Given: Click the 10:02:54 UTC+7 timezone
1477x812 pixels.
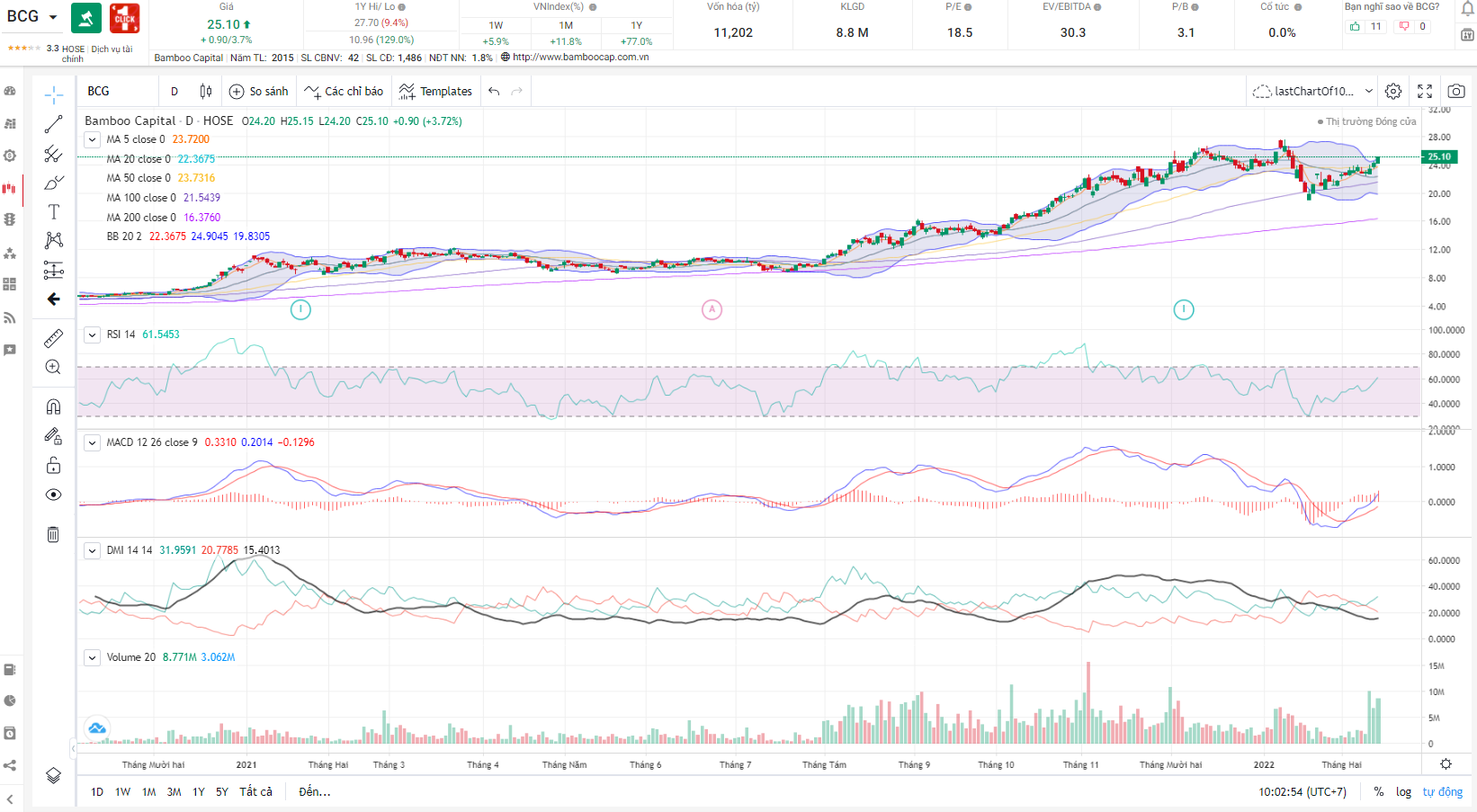Looking at the screenshot, I should tap(1302, 792).
